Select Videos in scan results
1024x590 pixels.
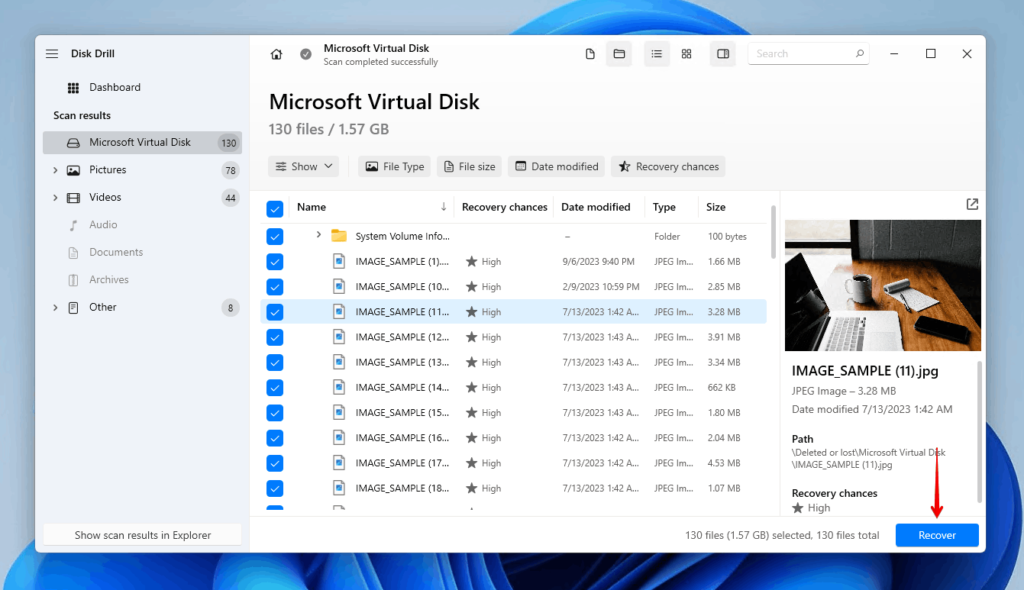105,198
